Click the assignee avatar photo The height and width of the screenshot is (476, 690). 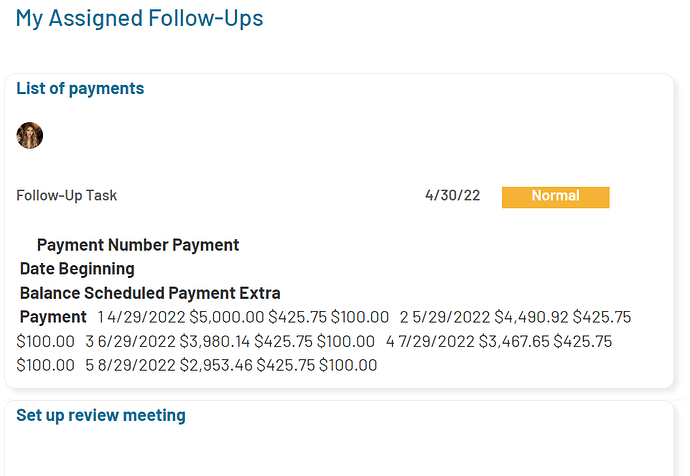coord(29,135)
